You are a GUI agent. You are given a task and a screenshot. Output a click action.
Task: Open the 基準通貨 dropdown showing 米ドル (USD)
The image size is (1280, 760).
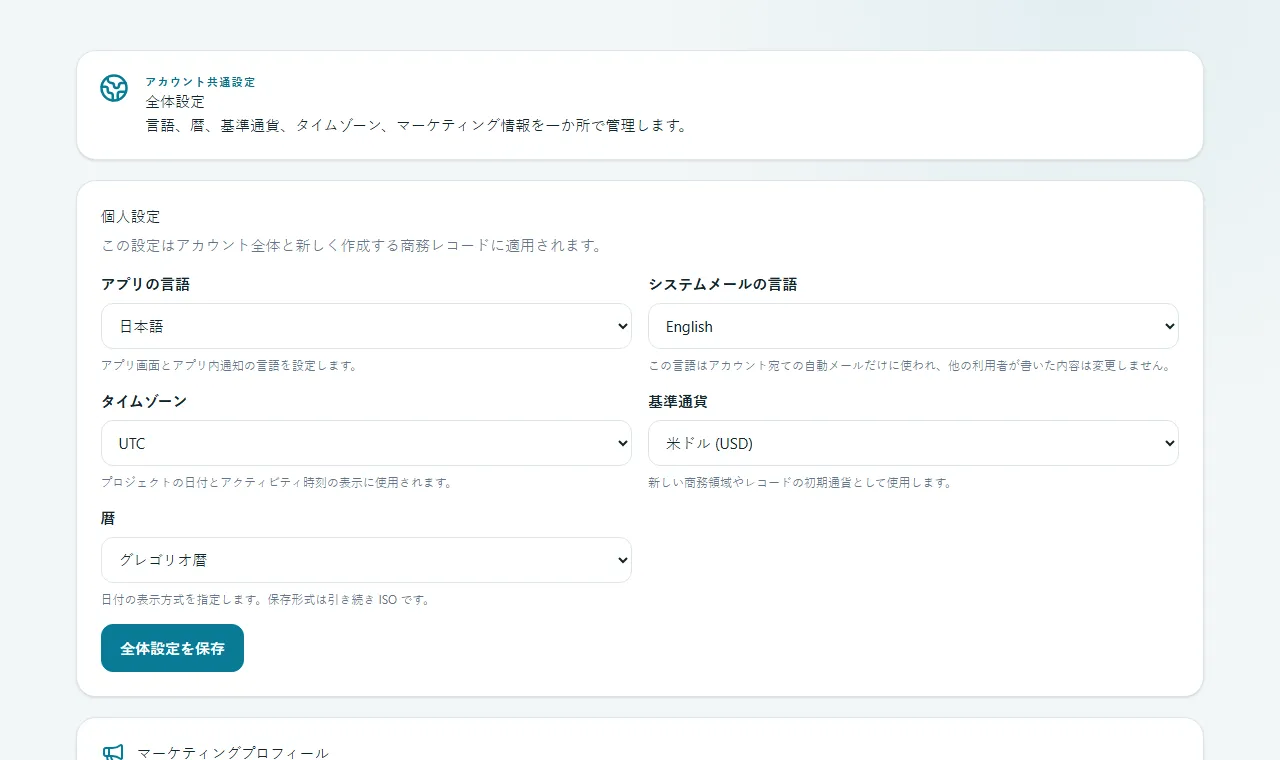click(913, 443)
